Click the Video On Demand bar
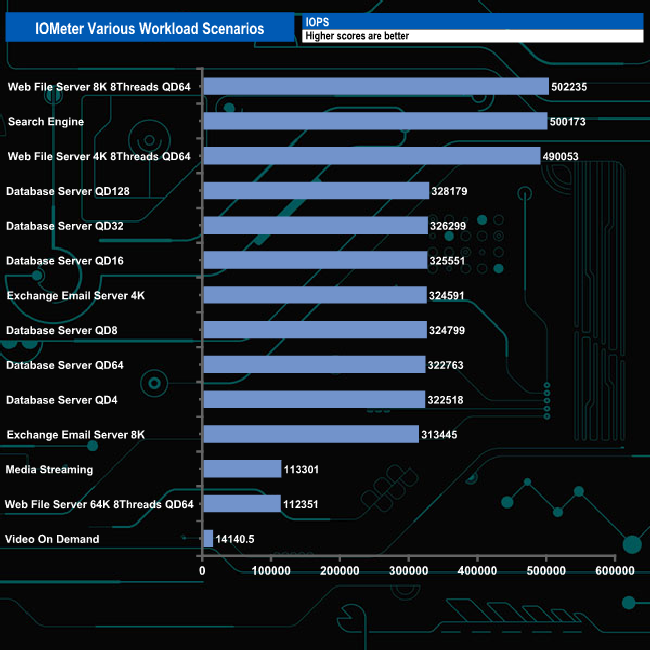The height and width of the screenshot is (650, 650). 207,539
